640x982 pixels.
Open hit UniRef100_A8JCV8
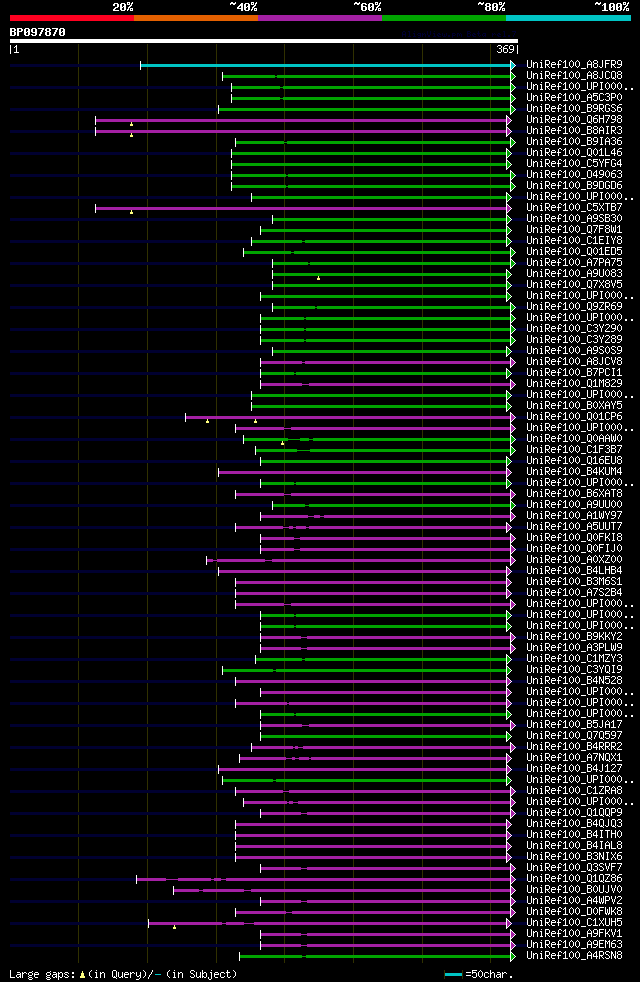tap(574, 362)
